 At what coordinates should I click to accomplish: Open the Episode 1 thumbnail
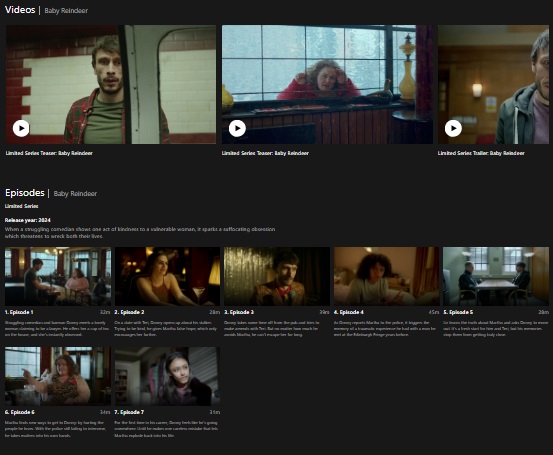pyautogui.click(x=58, y=276)
